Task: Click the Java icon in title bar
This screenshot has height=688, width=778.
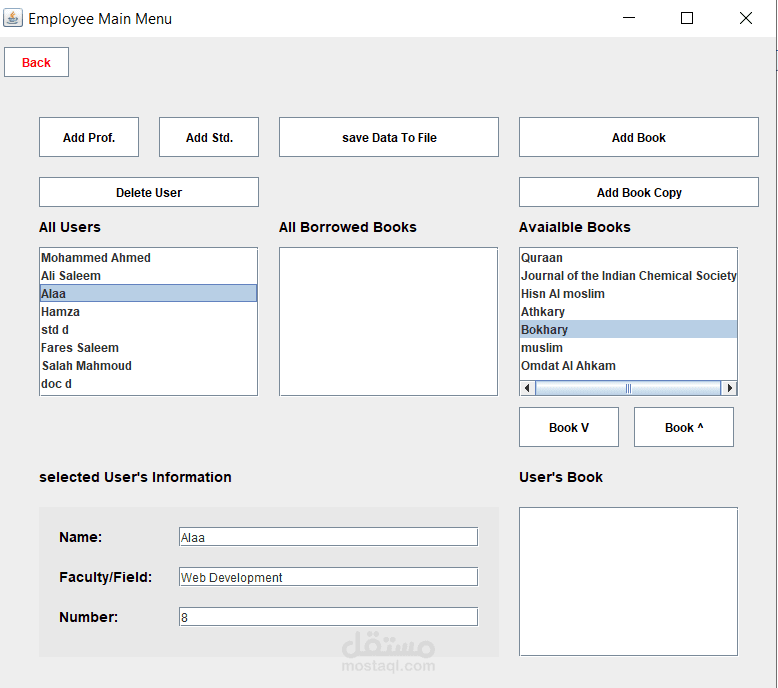Action: point(13,18)
